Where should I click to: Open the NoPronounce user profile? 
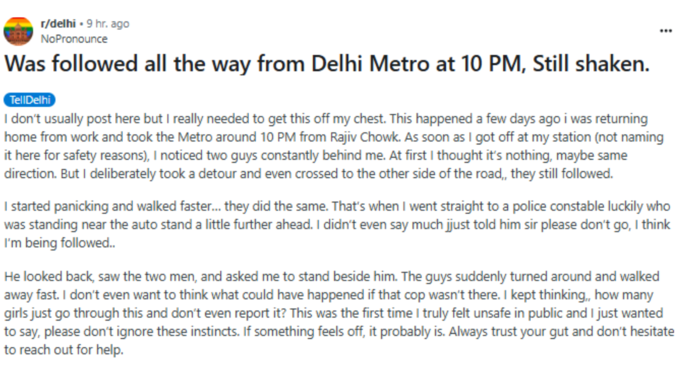pos(74,39)
